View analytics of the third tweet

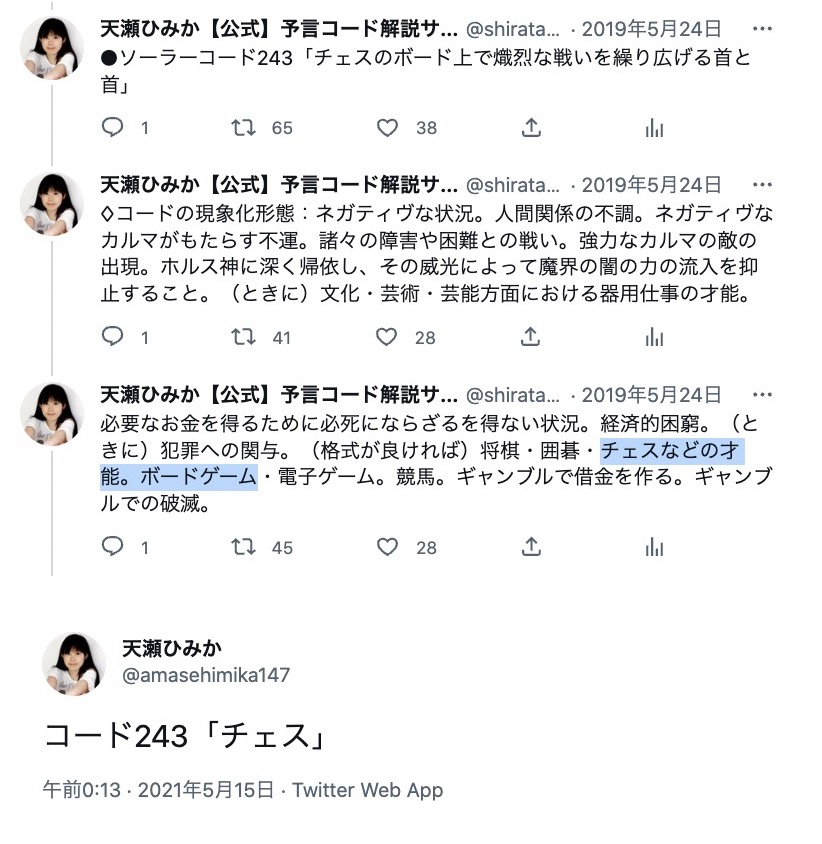(x=654, y=547)
